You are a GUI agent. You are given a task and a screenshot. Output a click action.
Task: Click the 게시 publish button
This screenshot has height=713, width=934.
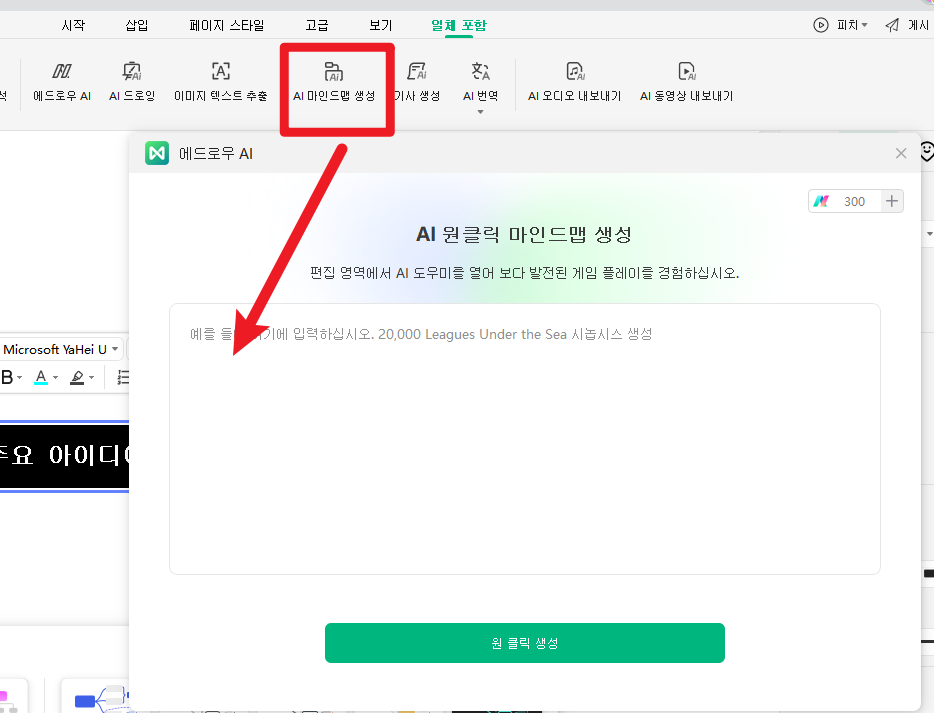pyautogui.click(x=907, y=25)
